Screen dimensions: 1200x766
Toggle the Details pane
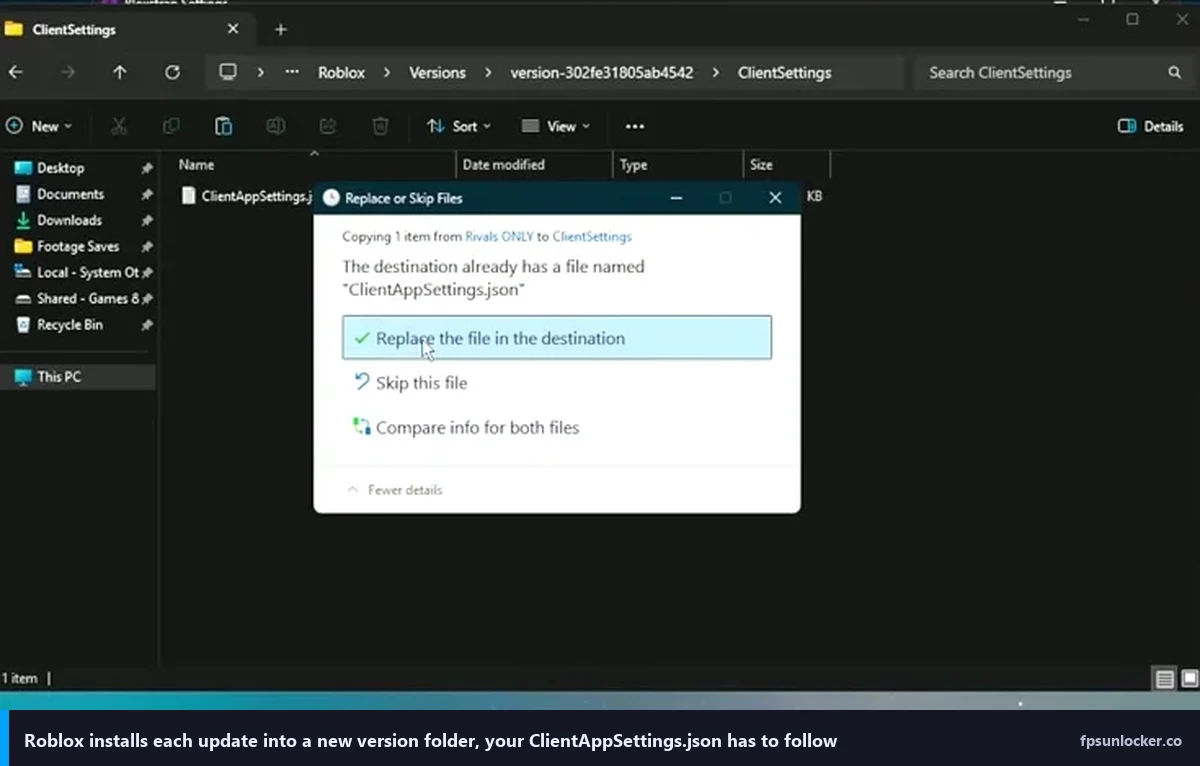click(x=1150, y=126)
